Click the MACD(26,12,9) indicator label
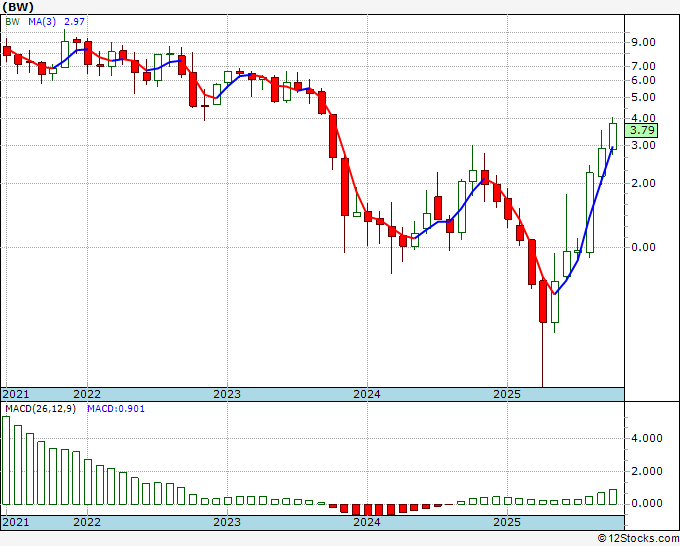680x546 pixels. (40, 409)
